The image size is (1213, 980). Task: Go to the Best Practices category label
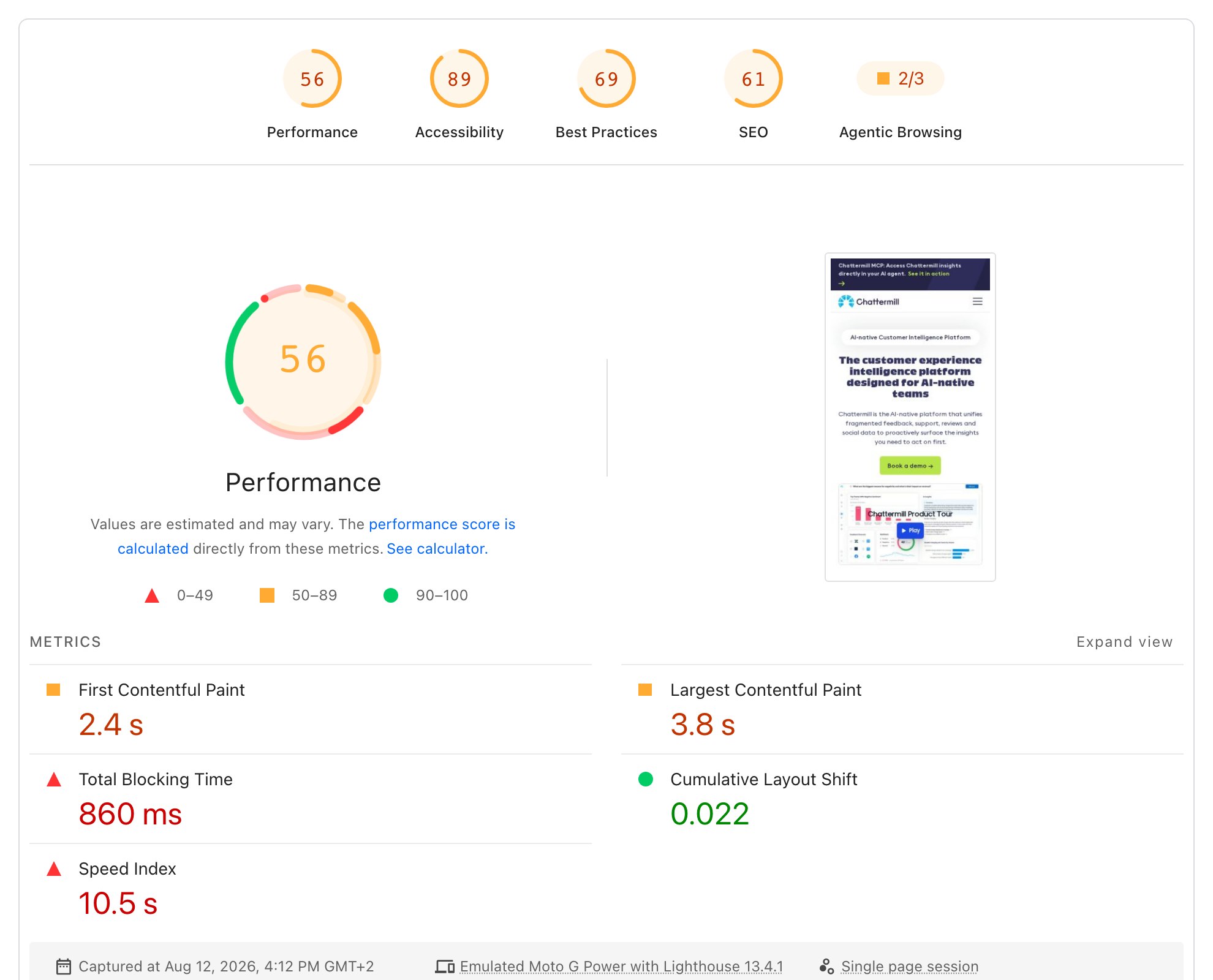606,132
